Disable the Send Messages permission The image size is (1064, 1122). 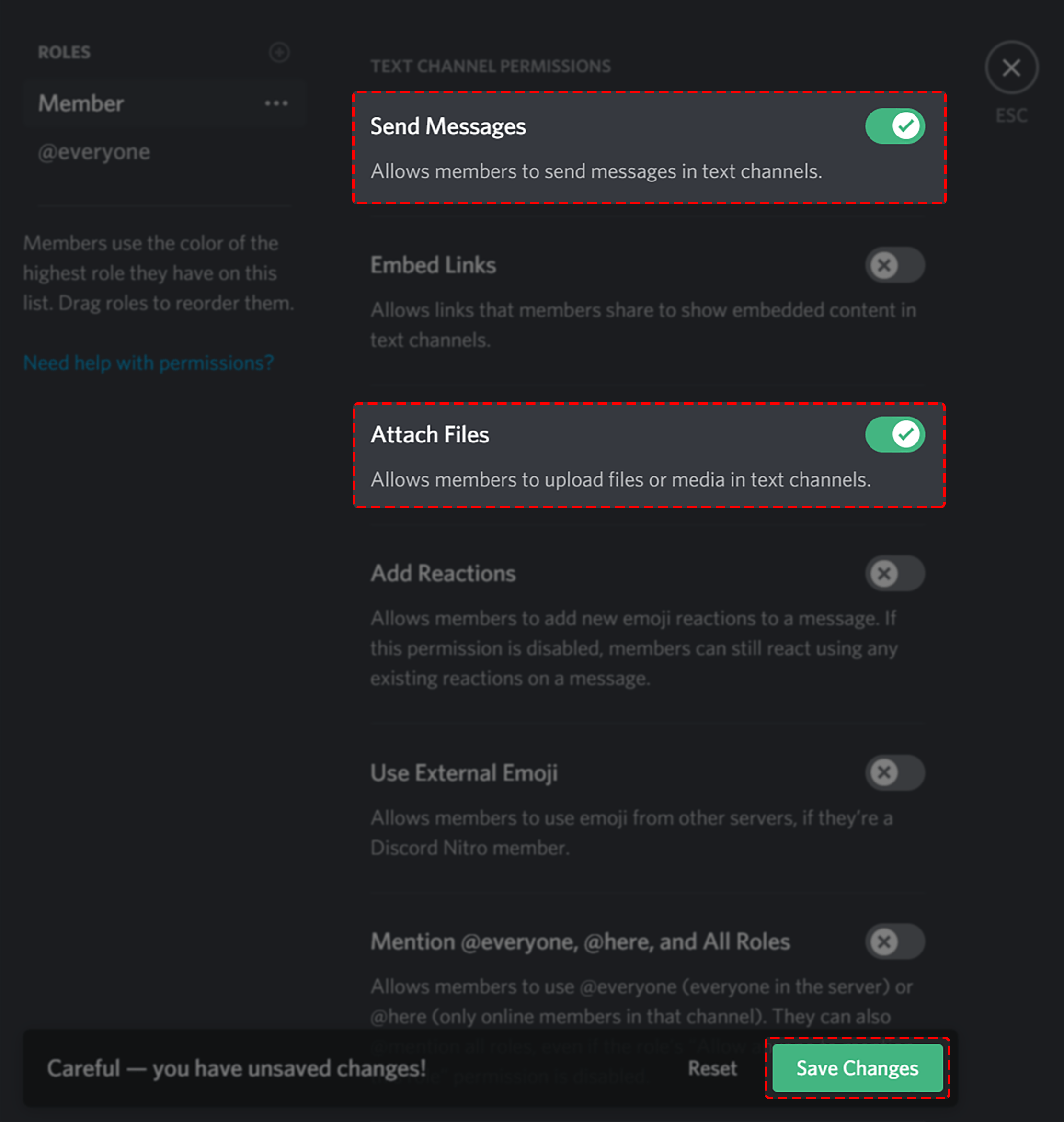tap(895, 126)
